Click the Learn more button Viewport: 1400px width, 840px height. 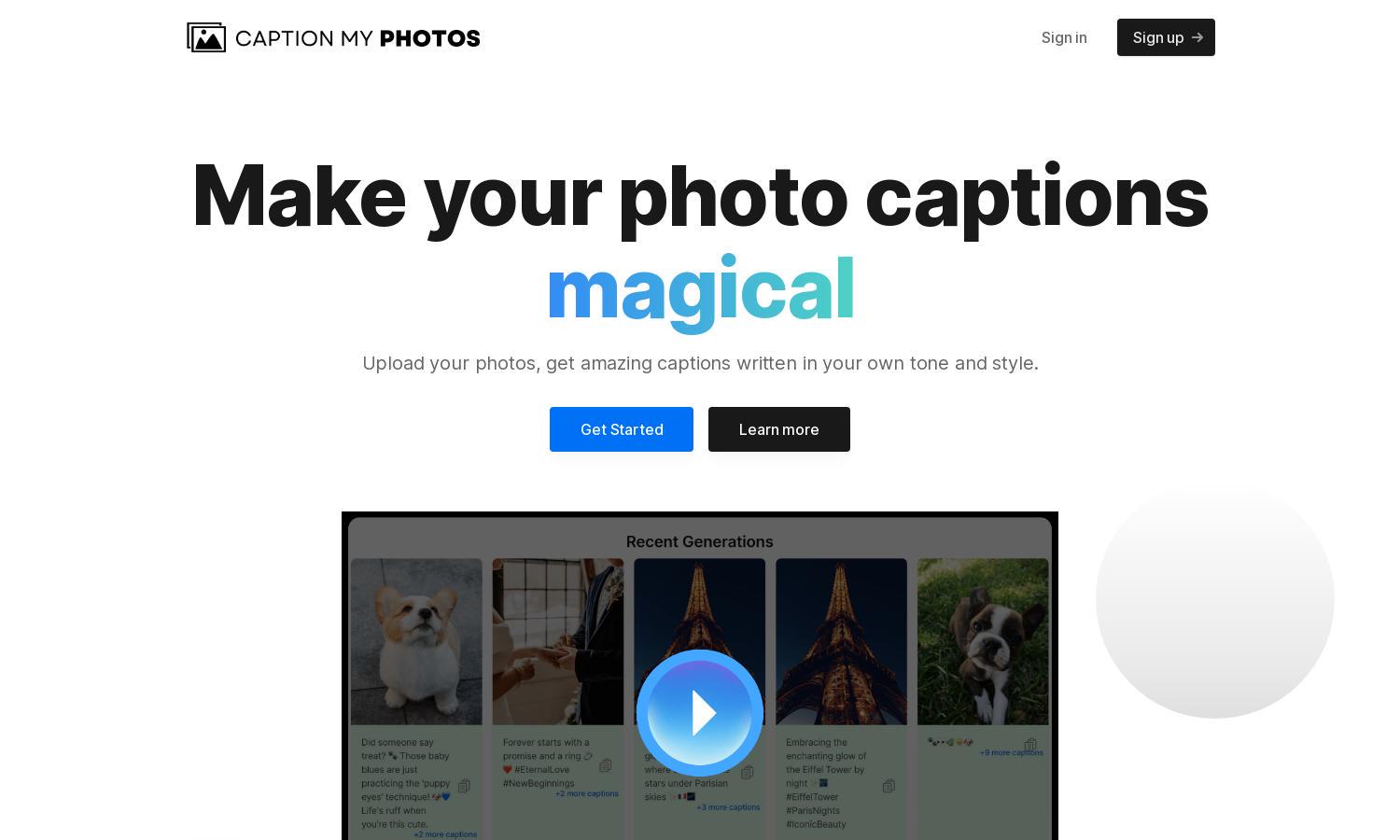point(779,429)
